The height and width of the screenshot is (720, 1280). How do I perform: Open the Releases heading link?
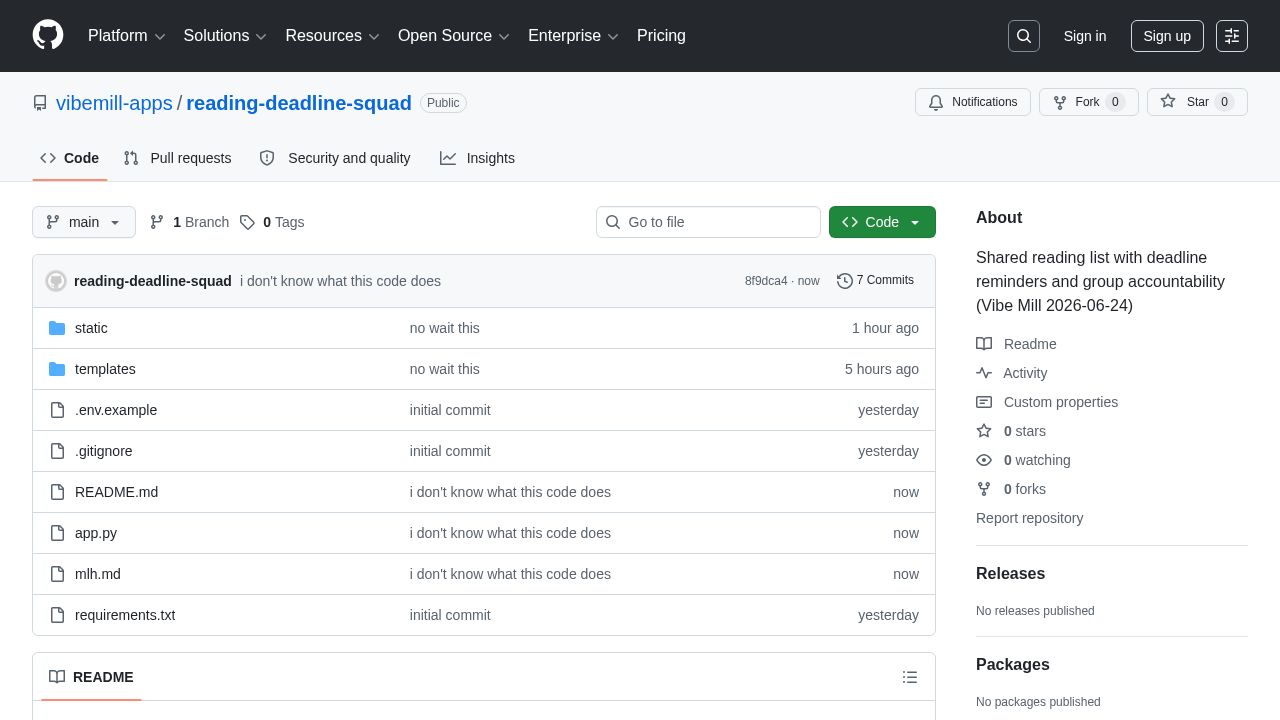(x=1010, y=574)
